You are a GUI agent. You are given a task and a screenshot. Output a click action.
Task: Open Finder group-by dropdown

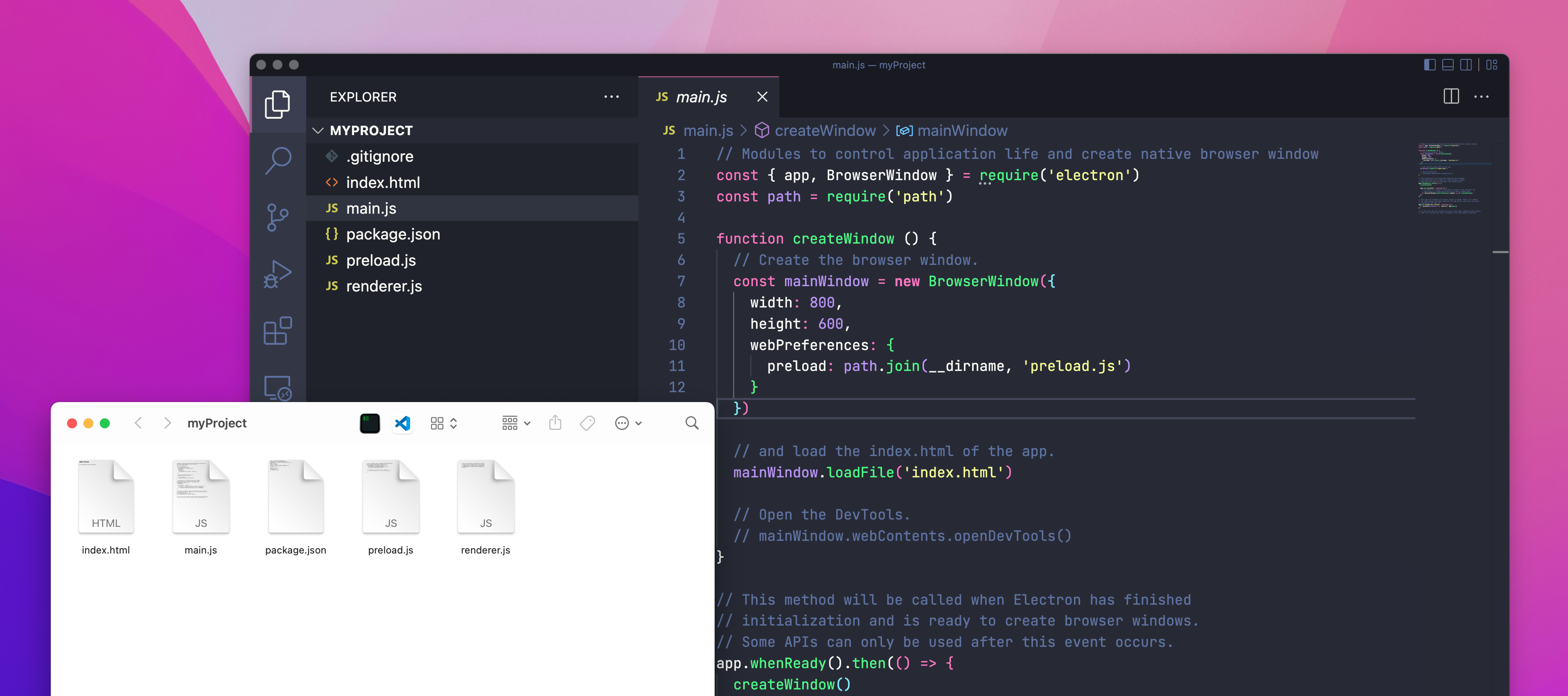tap(516, 423)
